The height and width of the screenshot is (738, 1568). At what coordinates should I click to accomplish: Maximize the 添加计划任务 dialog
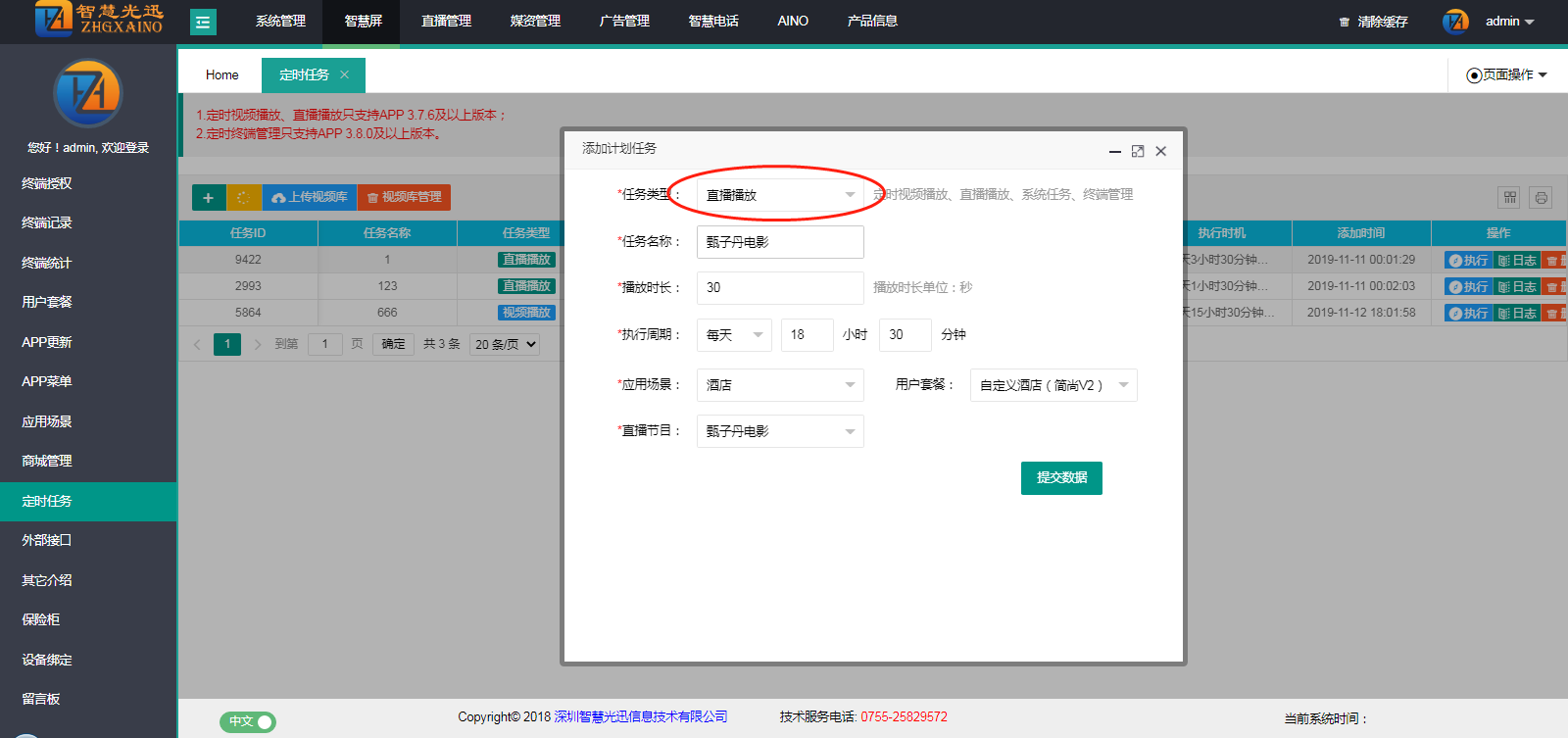1138,151
